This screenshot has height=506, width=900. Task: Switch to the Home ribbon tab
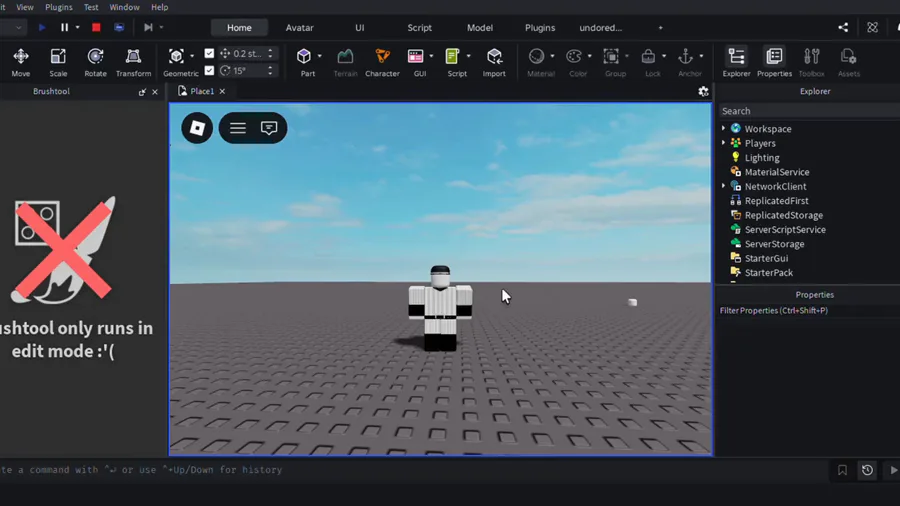239,28
